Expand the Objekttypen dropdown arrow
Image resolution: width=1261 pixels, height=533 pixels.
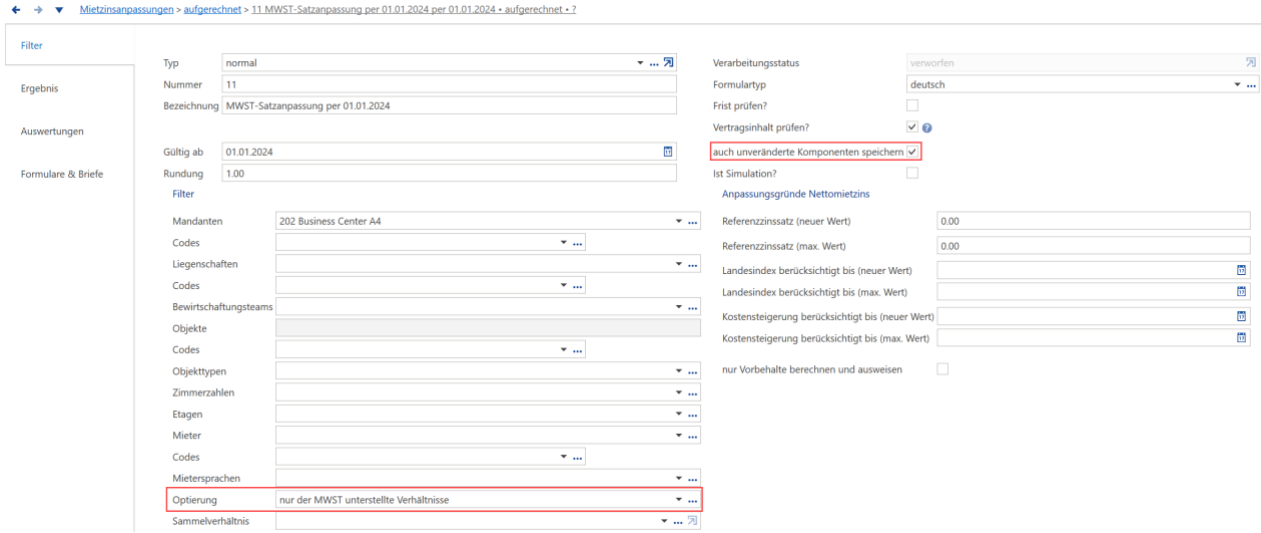click(x=679, y=372)
